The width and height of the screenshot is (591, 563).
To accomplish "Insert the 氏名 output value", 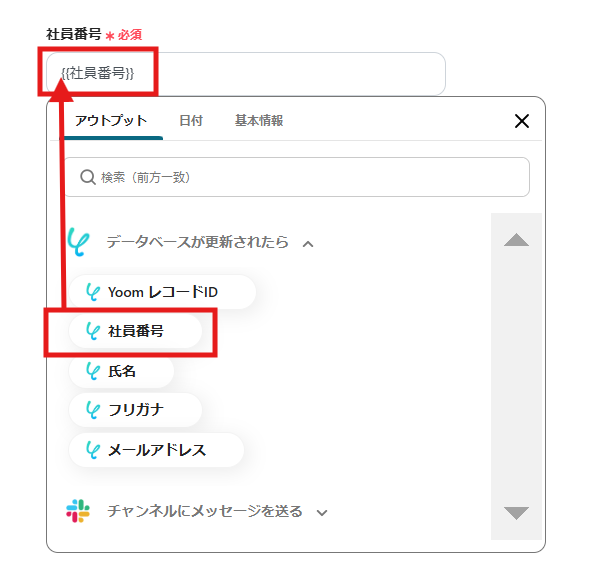I will point(121,371).
